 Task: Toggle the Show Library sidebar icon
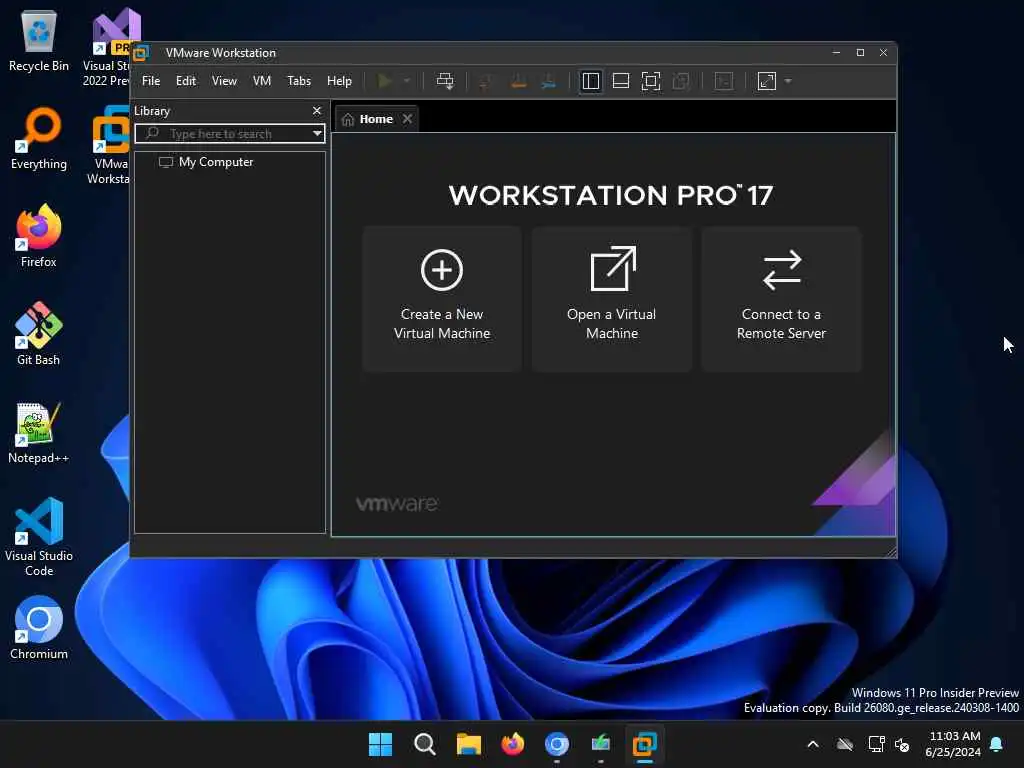click(590, 81)
